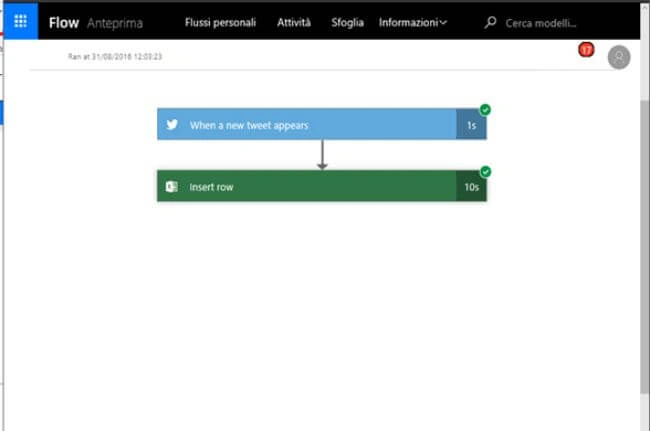650x431 pixels.
Task: Click the Ran at timestamp text
Action: (x=115, y=56)
